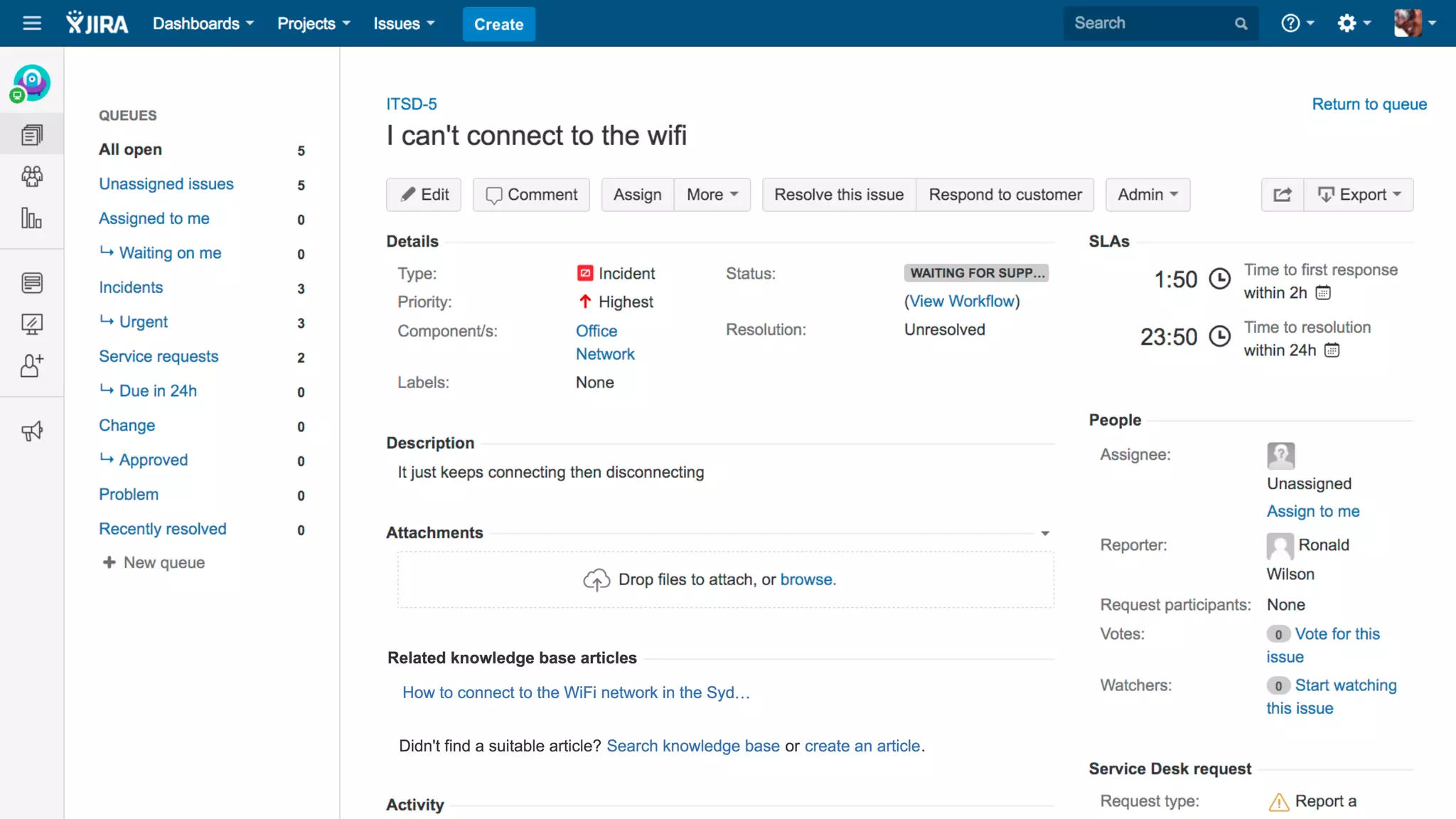Click the SLA settings monitor sidebar icon
Screen dimensions: 1456x819
pyautogui.click(x=32, y=324)
